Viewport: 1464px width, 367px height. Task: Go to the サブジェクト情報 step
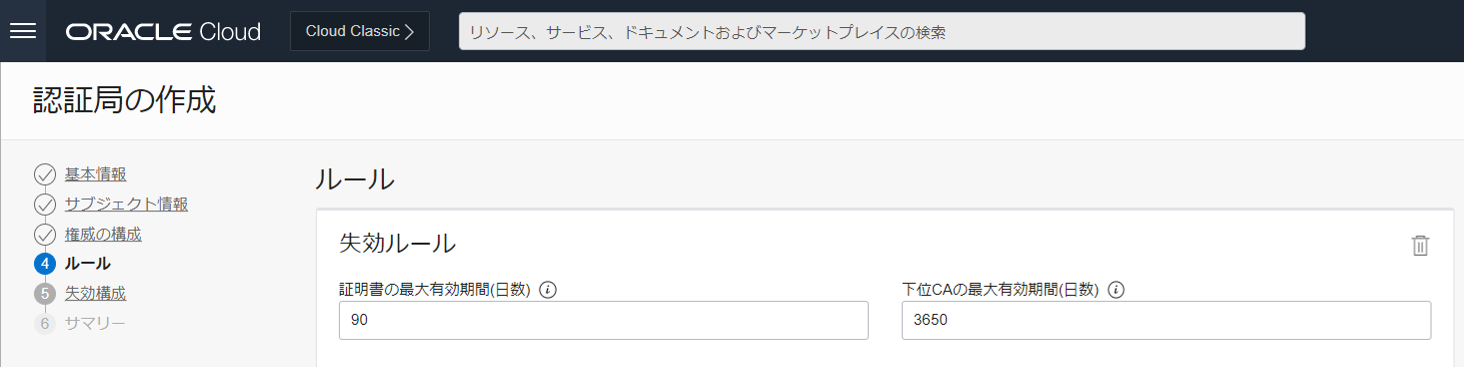[126, 205]
